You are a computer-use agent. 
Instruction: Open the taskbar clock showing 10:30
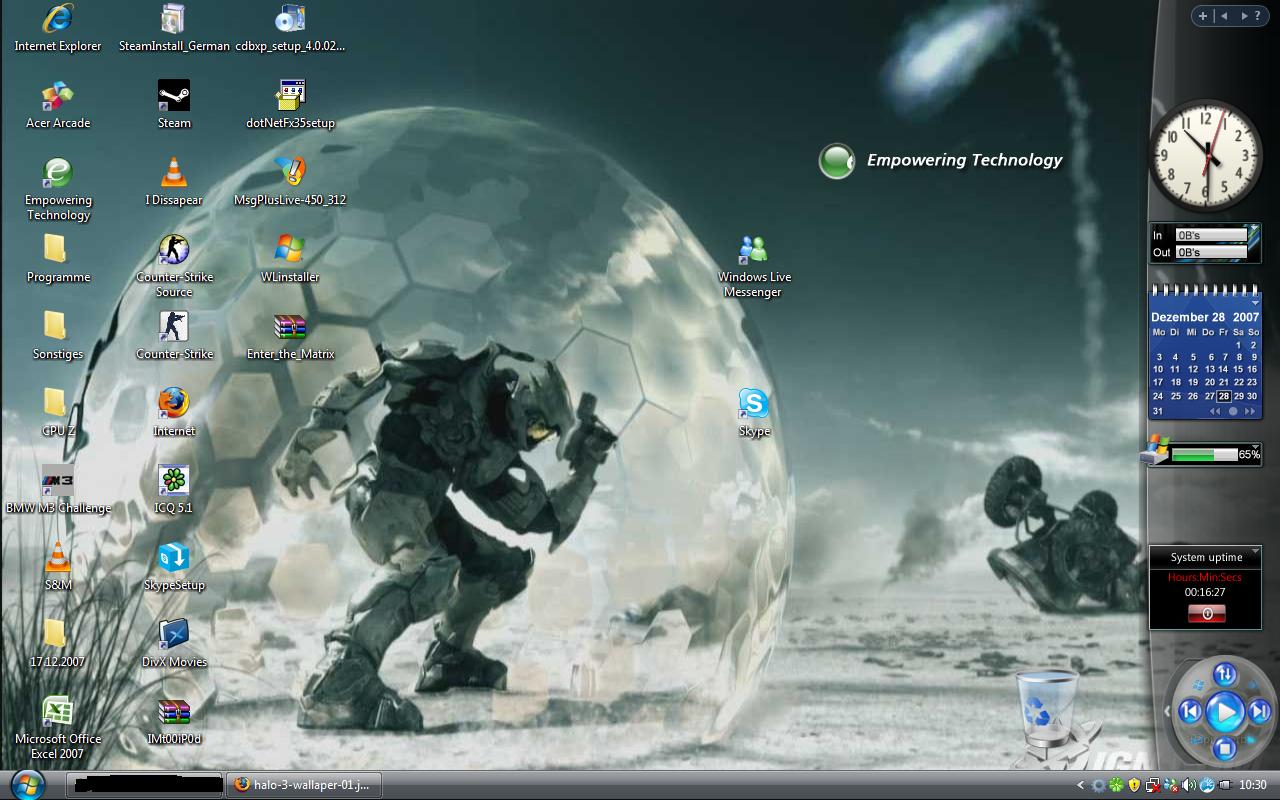point(1253,786)
